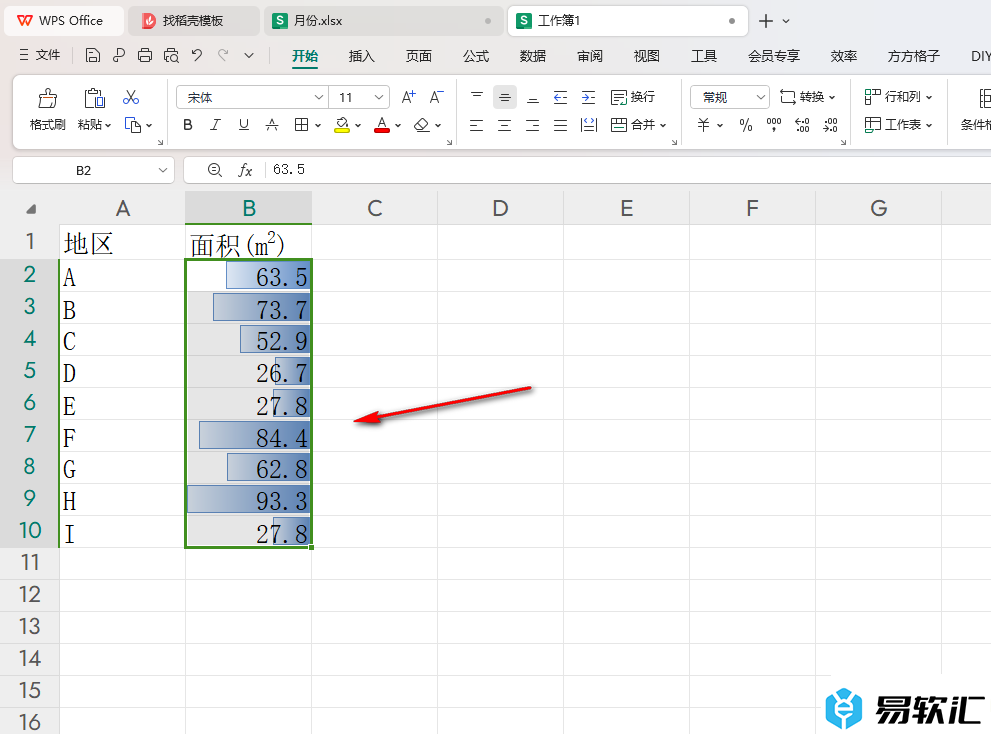991x734 pixels.
Task: Open the font name dropdown (宋体)
Action: point(319,97)
